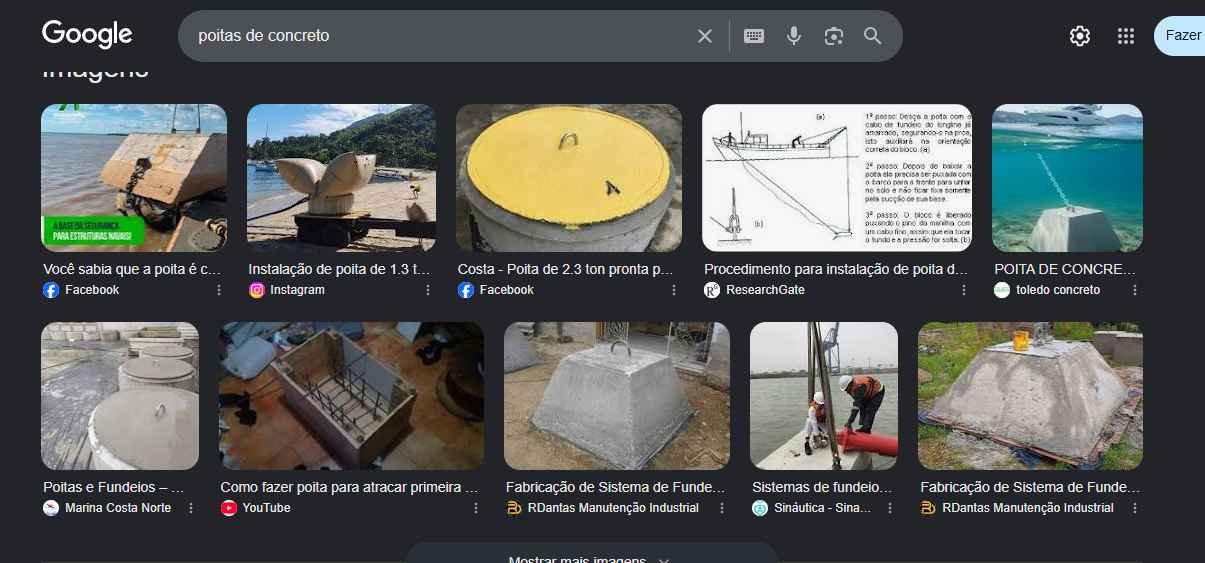Open more options for ResearchGate result
1205x563 pixels.
point(964,290)
